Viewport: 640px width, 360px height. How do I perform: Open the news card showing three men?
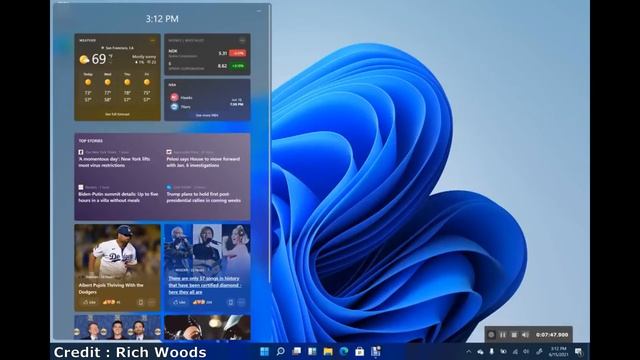[118, 327]
